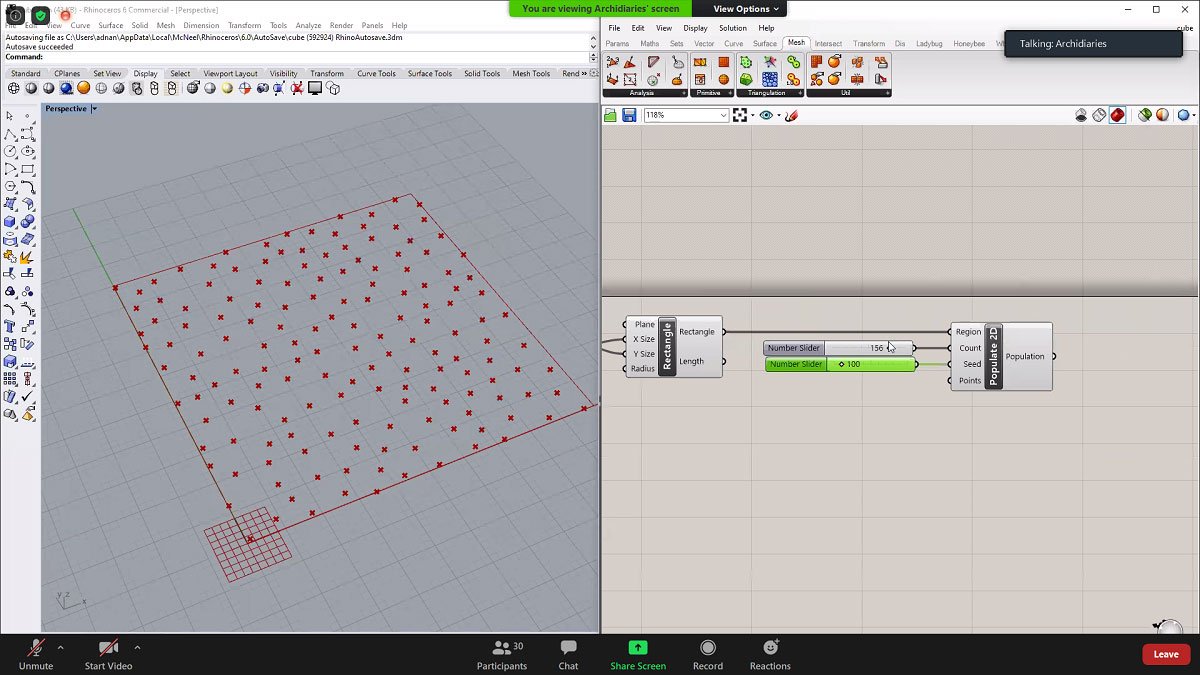Screen dimensions: 1200x675
Task: Switch to the Mesh tab in Grasshopper
Action: click(x=796, y=42)
